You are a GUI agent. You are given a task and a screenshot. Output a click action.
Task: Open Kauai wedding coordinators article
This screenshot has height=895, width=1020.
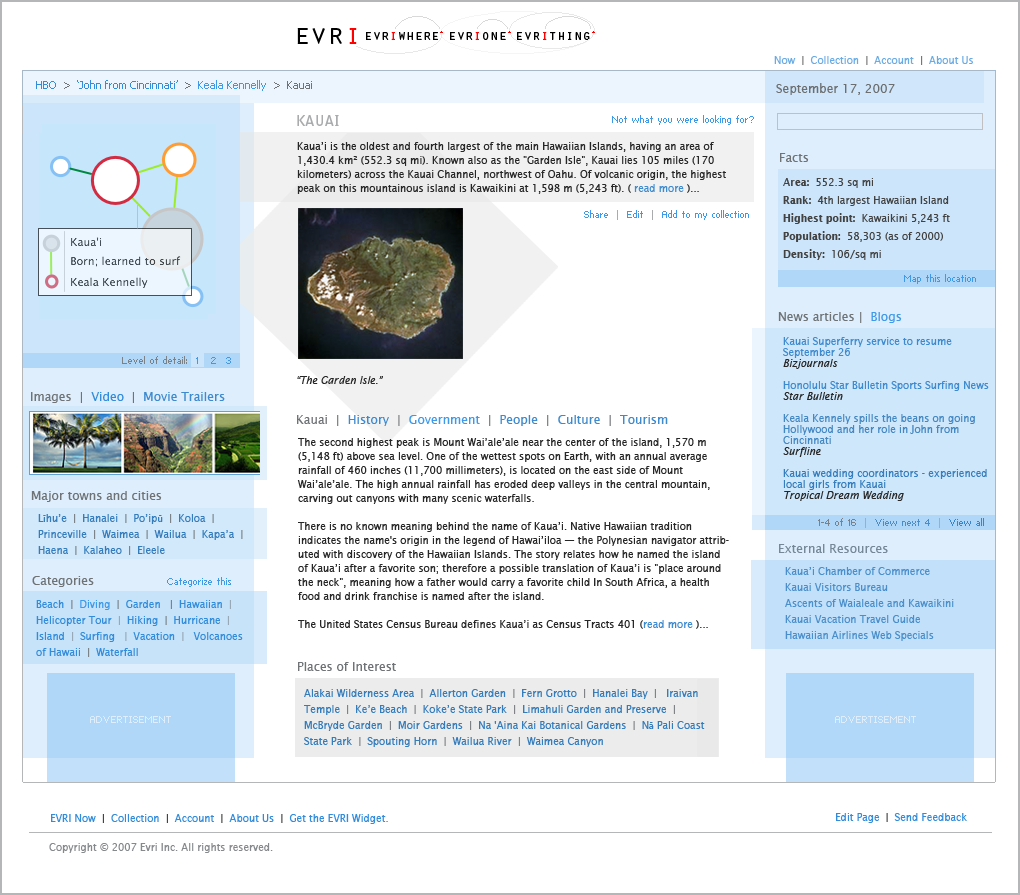click(884, 479)
